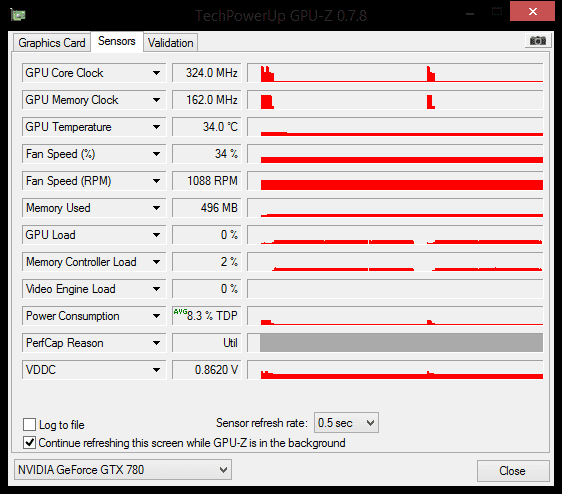Enable the Log to file checkbox
This screenshot has height=494, width=562.
[x=29, y=424]
